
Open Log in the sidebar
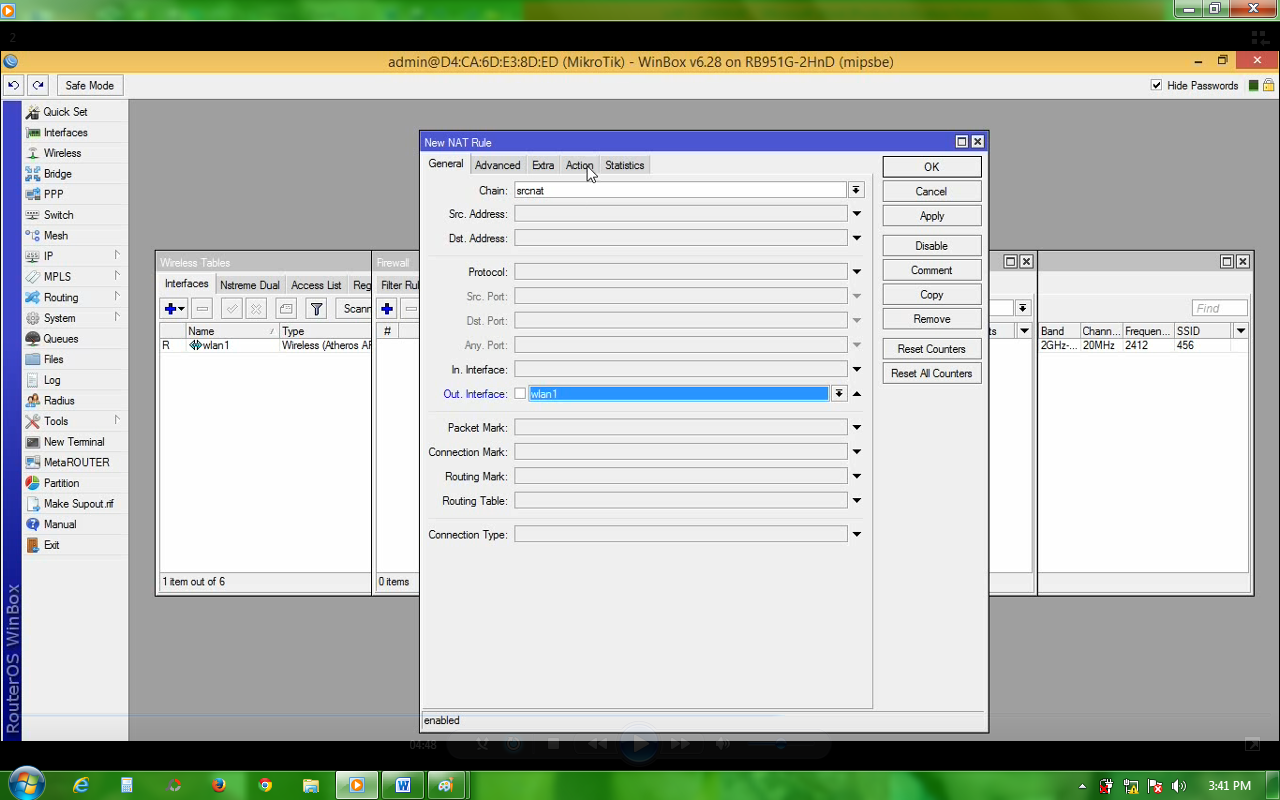[52, 380]
